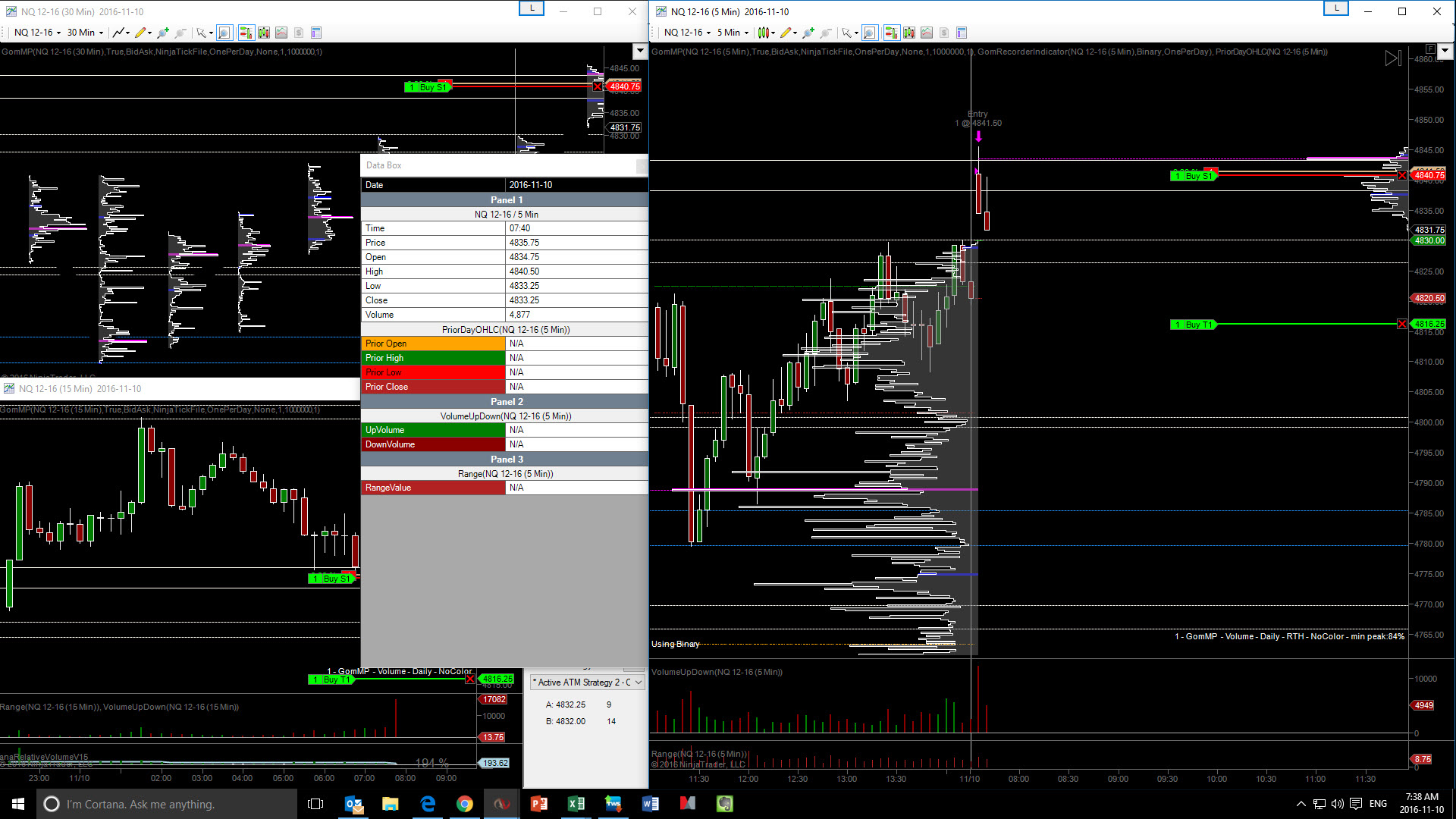Cancel Buy S1 order X in 5 Min chart
The height and width of the screenshot is (819, 1456).
click(1402, 176)
